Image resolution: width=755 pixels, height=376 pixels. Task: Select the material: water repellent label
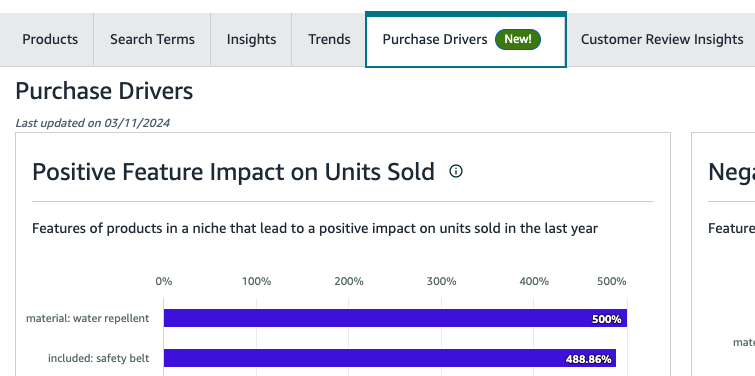click(x=88, y=318)
